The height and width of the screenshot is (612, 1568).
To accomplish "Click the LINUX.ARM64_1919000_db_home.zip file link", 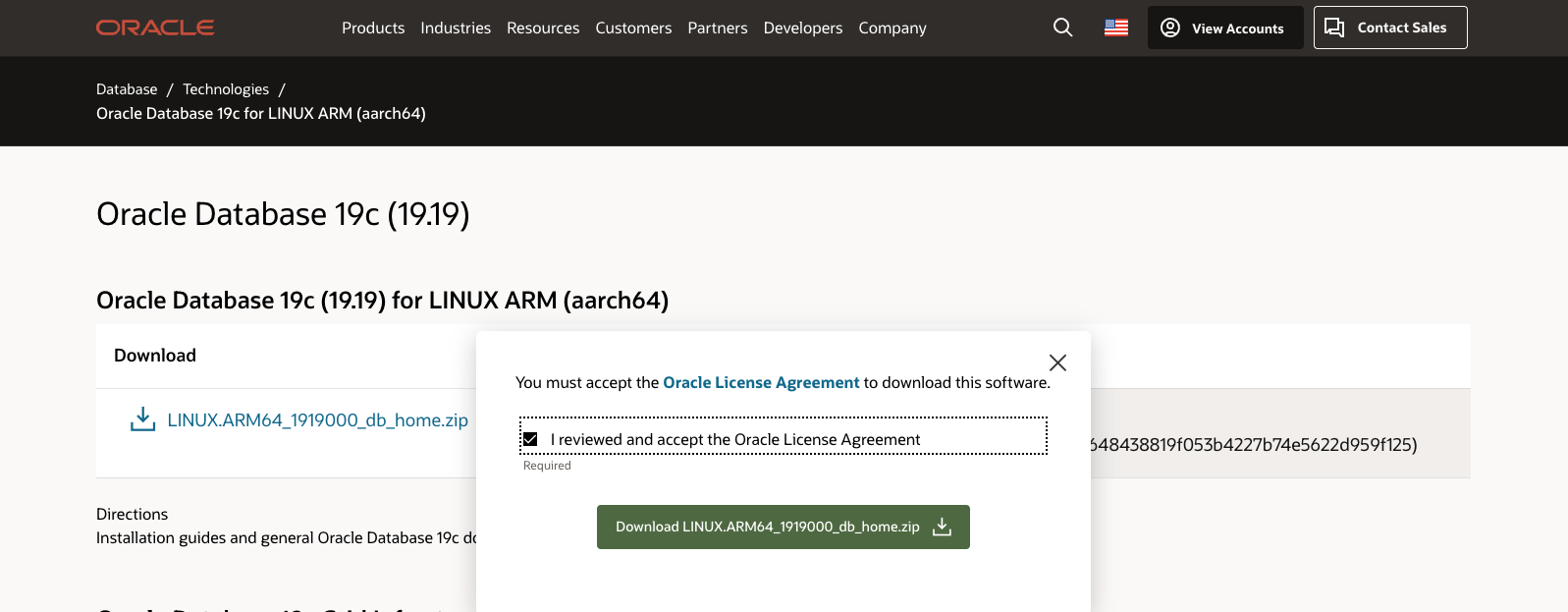I will [x=317, y=419].
